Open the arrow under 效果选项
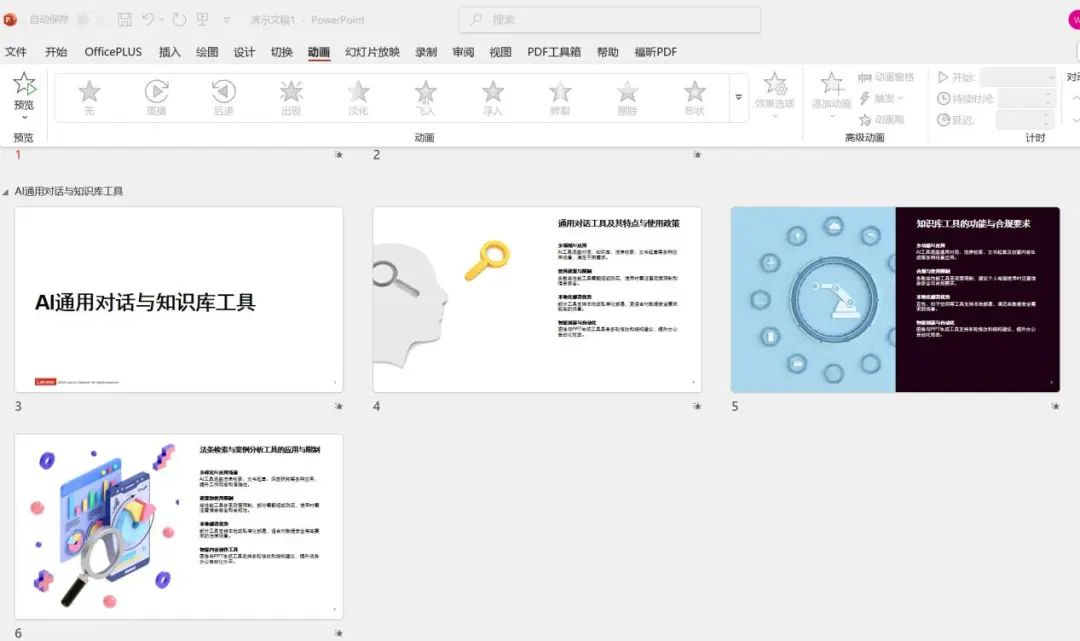1080x641 pixels. (x=775, y=116)
